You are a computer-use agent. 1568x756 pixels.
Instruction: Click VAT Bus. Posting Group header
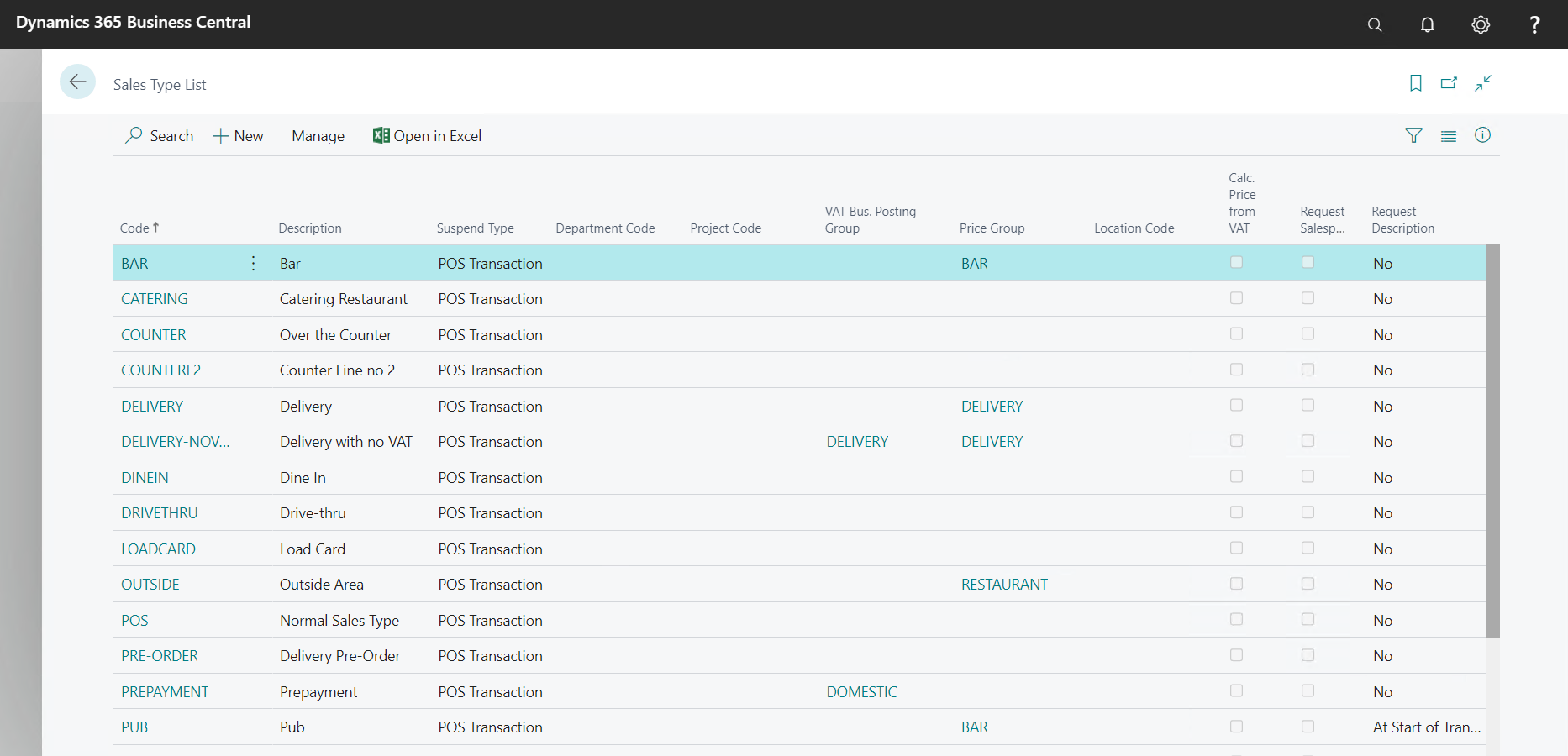tap(871, 220)
